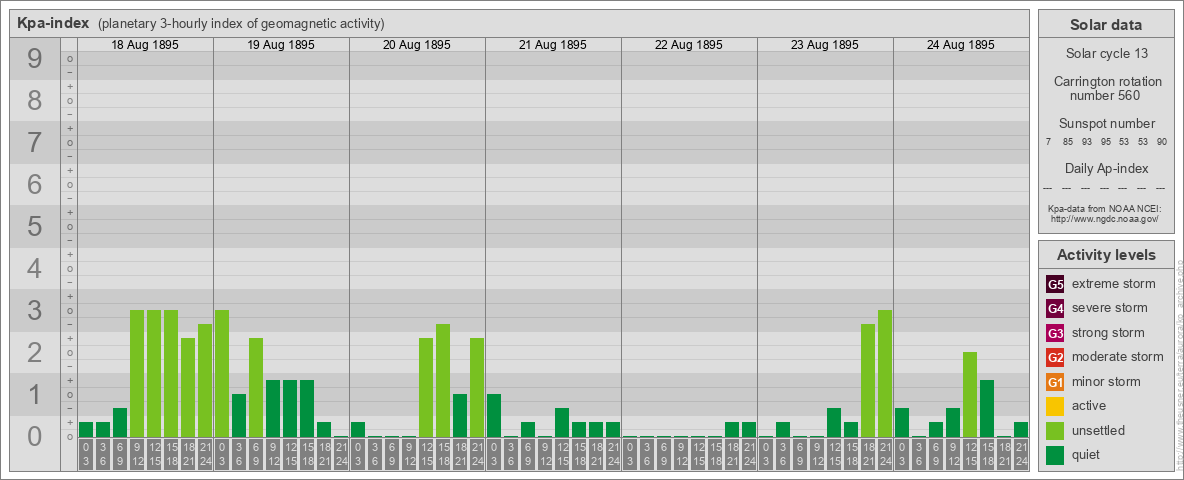Click the sunspot value '95'
Image resolution: width=1184 pixels, height=480 pixels.
pos(1105,142)
